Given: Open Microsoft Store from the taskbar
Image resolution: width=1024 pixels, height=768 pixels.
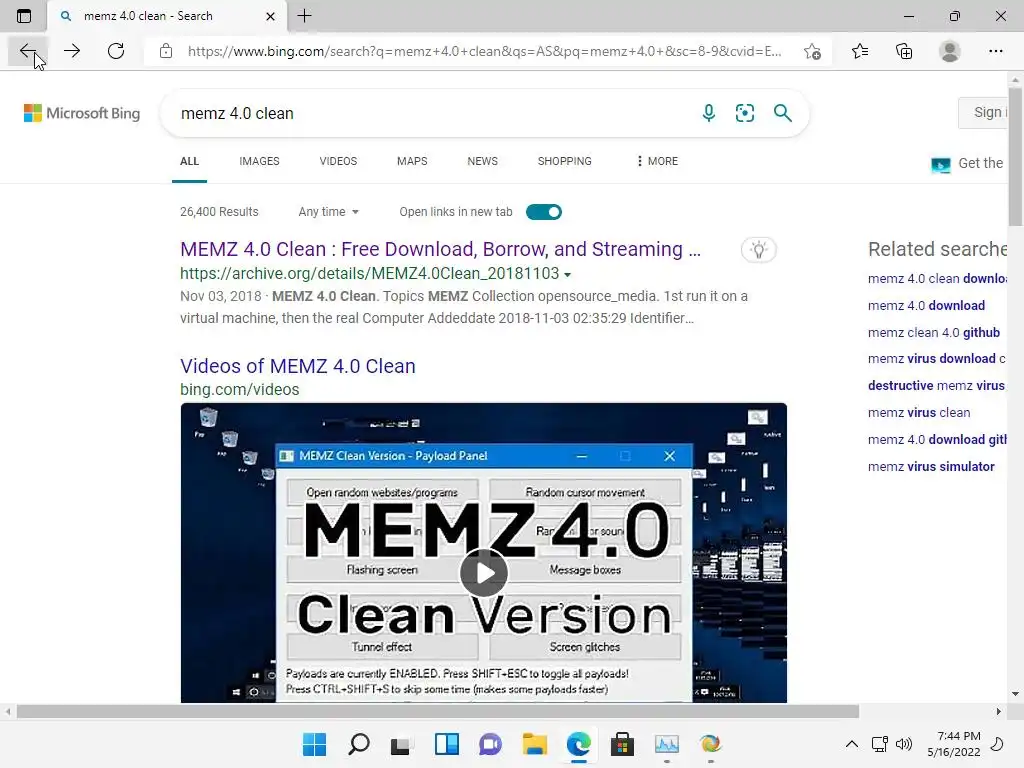Looking at the screenshot, I should (622, 744).
